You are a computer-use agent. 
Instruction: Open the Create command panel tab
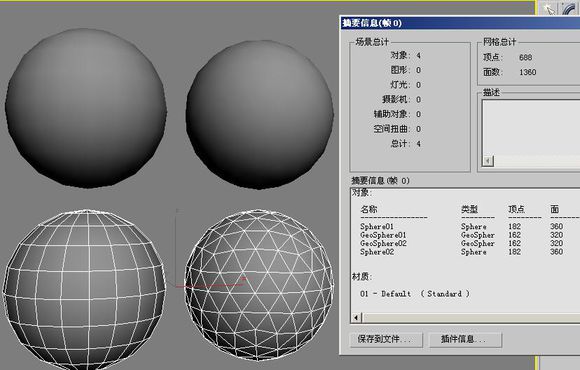point(549,8)
